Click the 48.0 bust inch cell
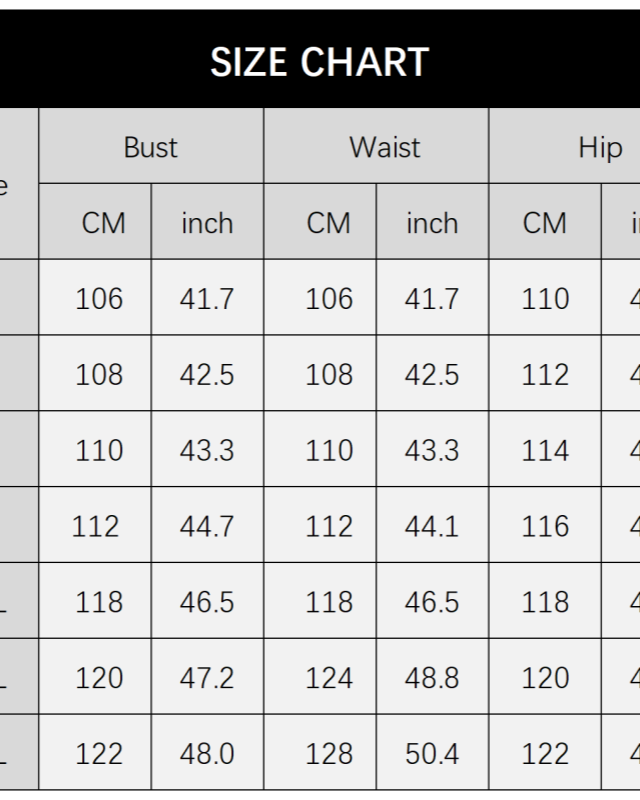The width and height of the screenshot is (640, 800). click(207, 754)
